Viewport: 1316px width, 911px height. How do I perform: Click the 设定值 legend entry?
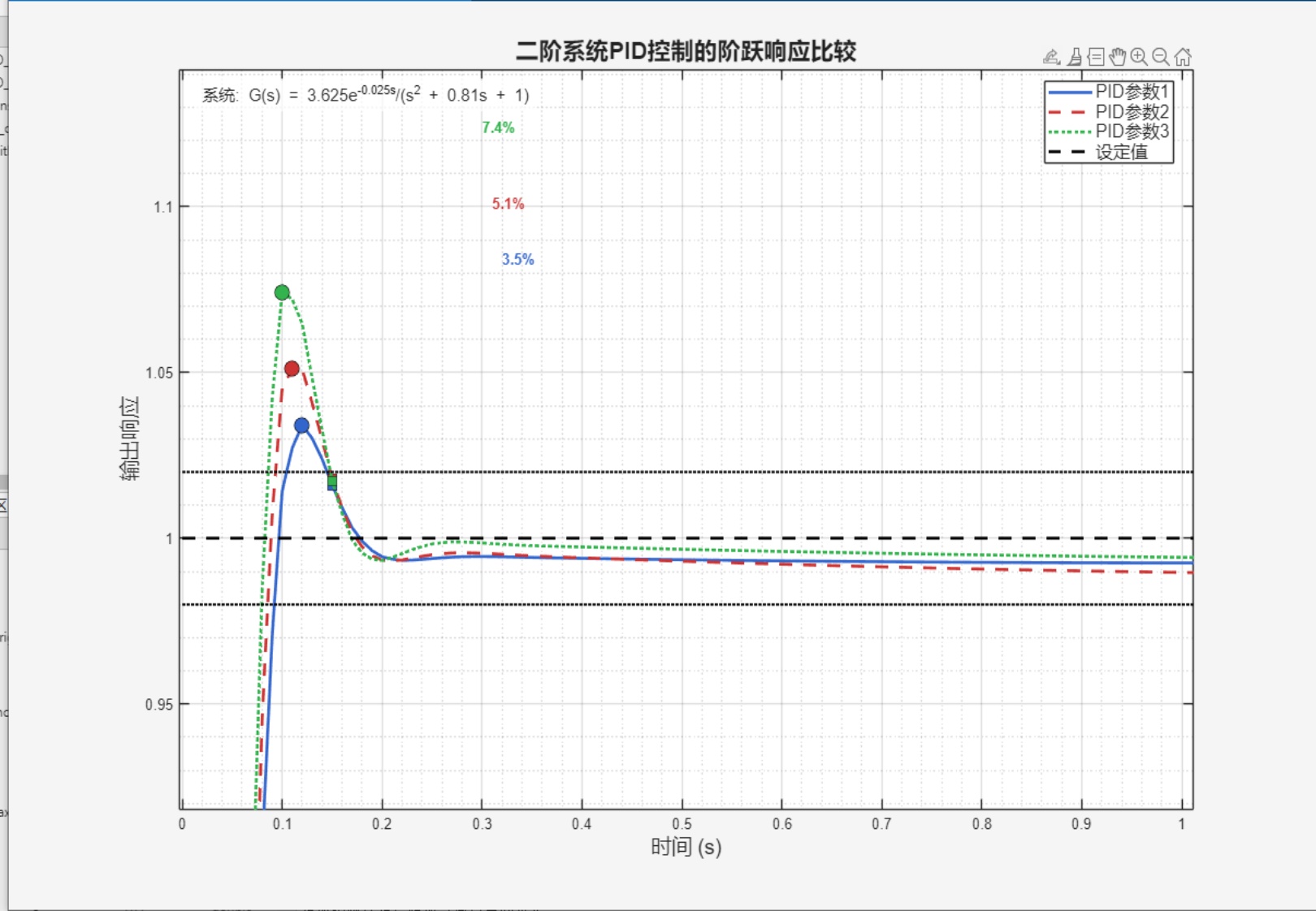(1121, 152)
